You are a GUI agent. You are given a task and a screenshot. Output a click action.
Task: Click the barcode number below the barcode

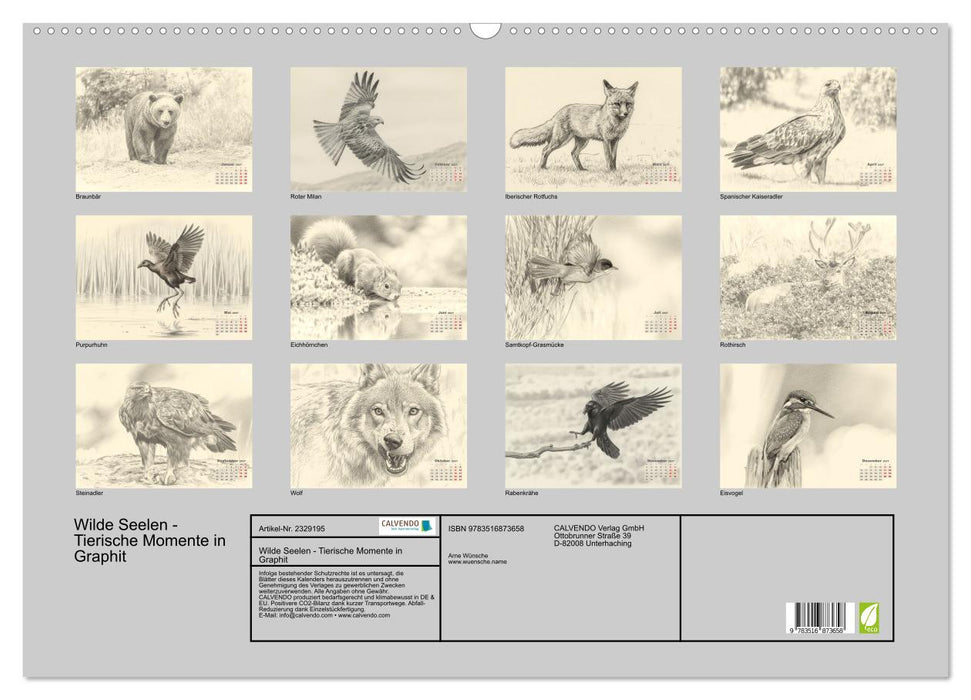click(816, 629)
